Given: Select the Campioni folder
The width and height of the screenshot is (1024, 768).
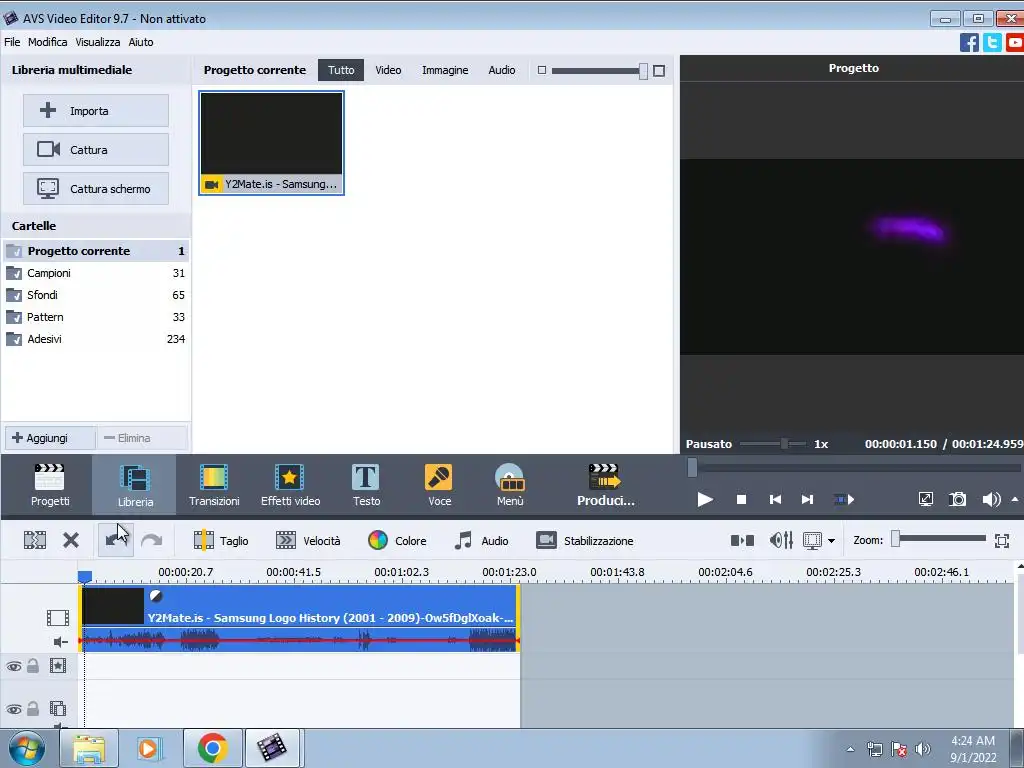Looking at the screenshot, I should tap(96, 273).
